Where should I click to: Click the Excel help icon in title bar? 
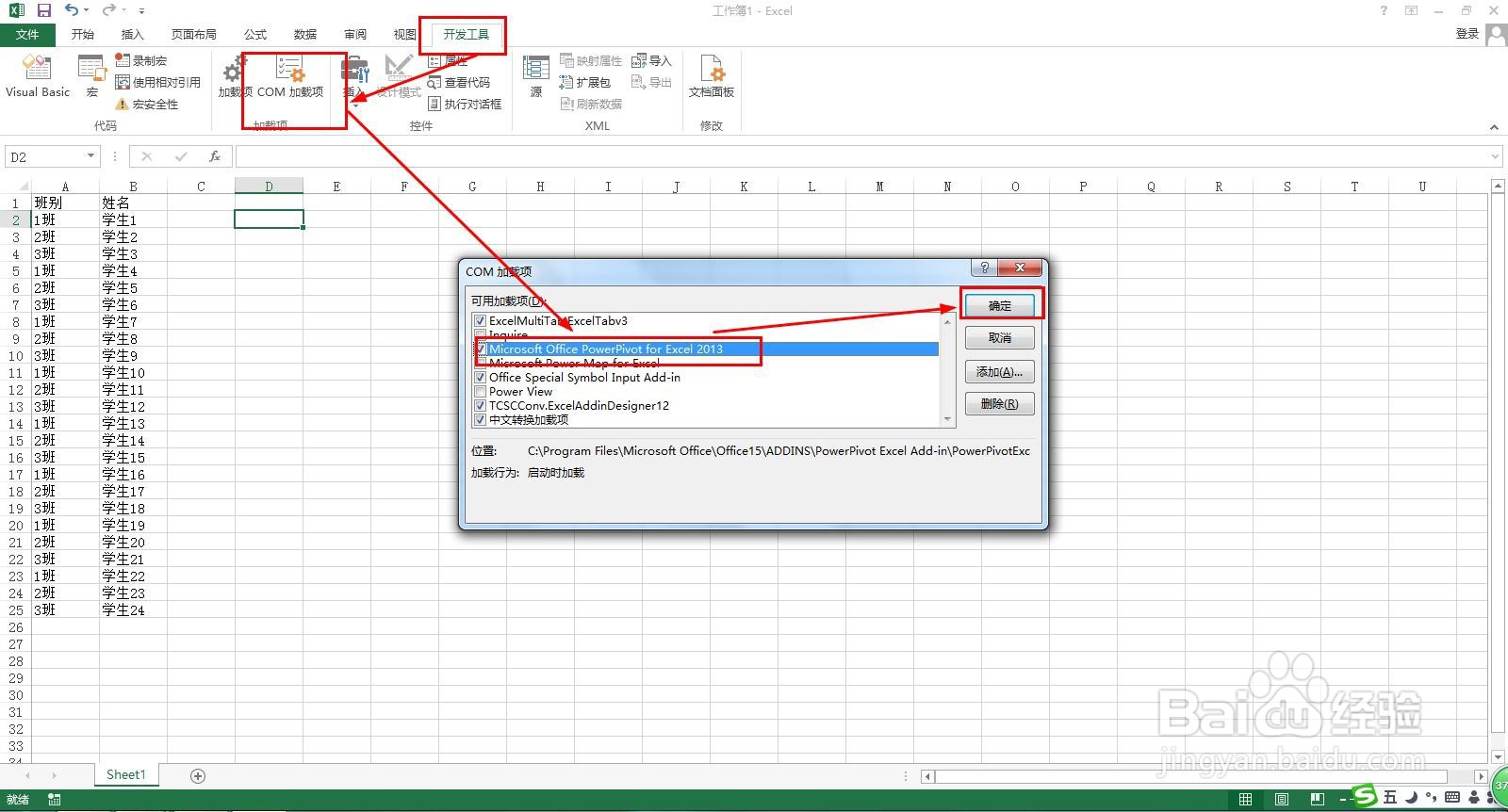coord(1384,10)
